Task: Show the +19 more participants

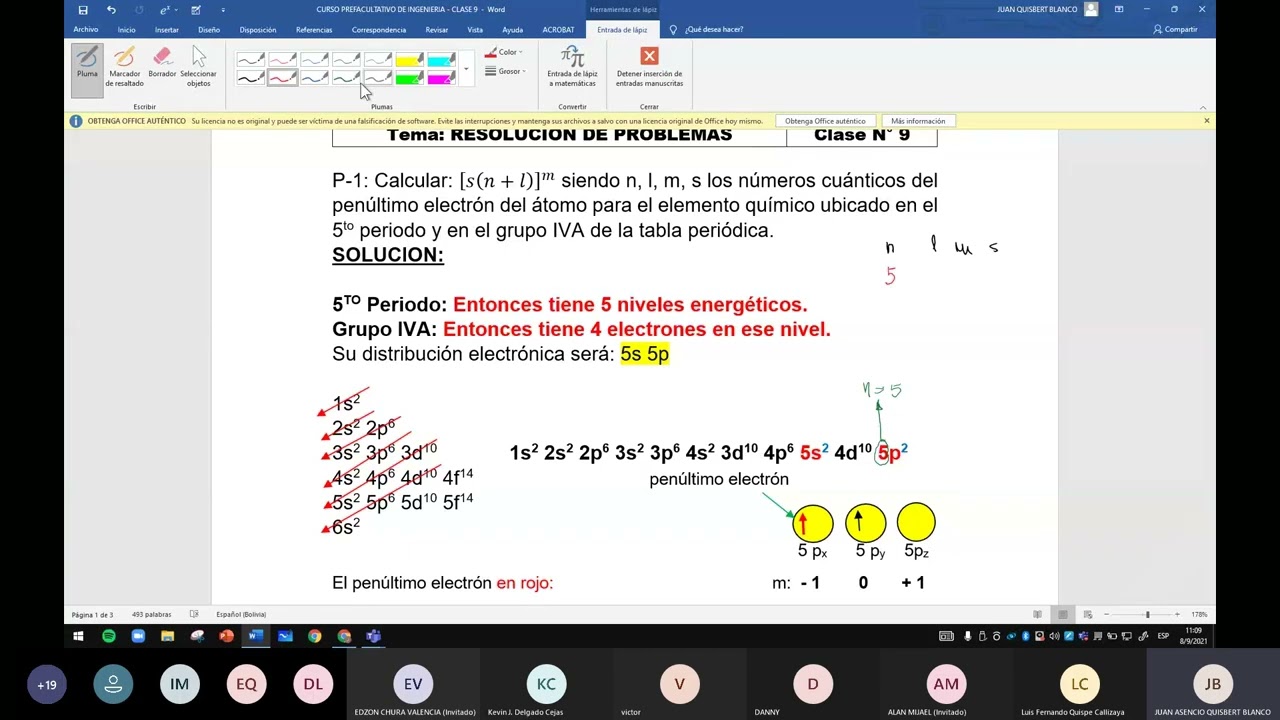Action: coord(47,685)
